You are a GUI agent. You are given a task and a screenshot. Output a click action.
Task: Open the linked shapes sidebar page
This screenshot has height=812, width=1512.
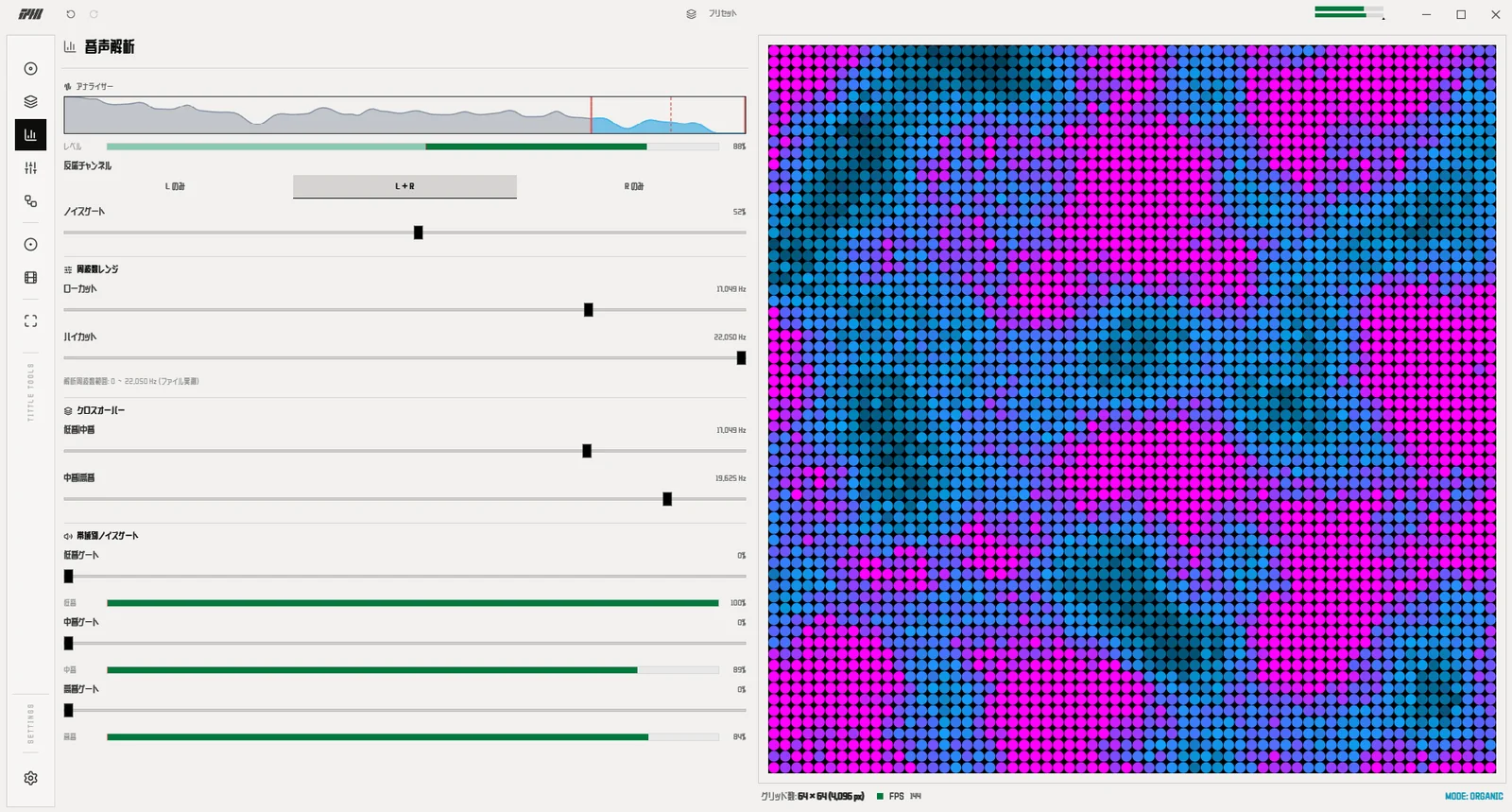click(30, 201)
